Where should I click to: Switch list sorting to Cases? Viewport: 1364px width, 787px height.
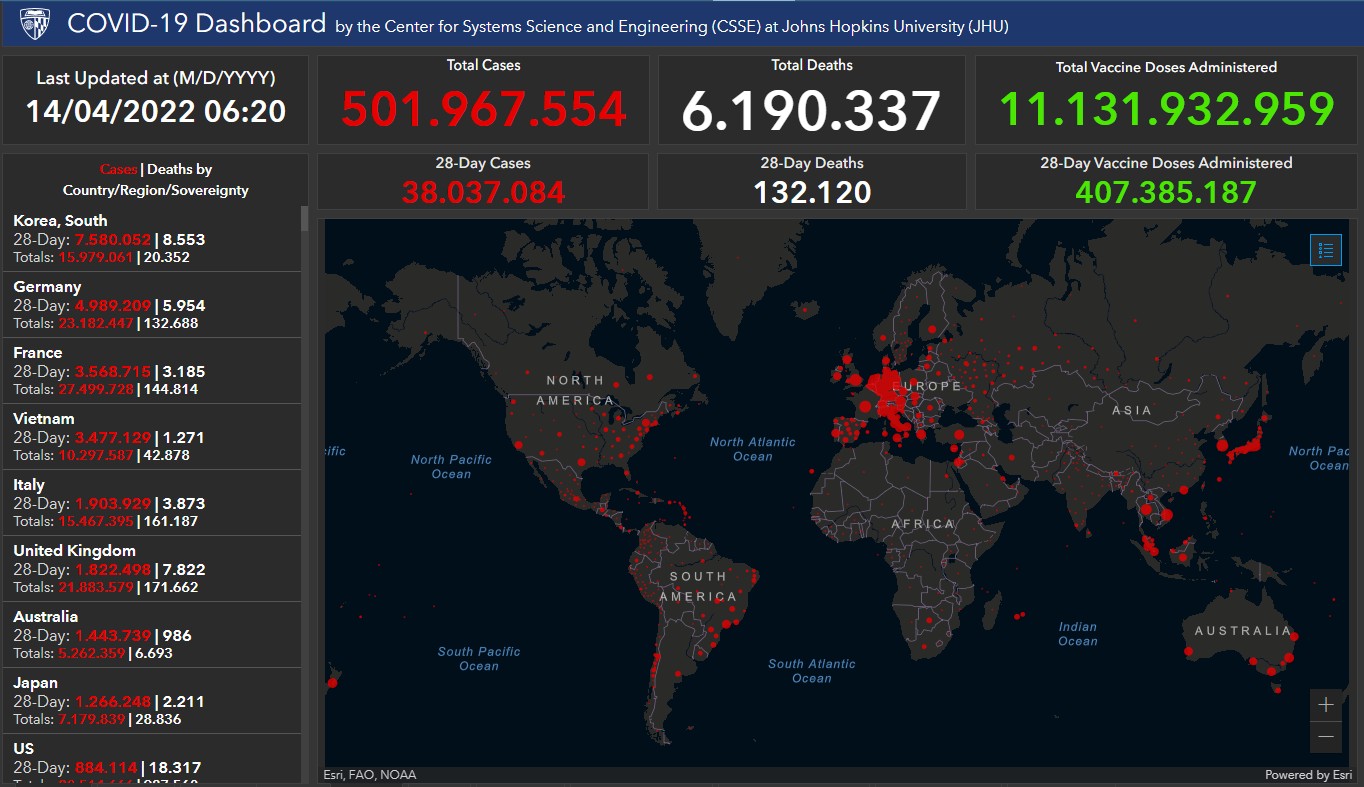click(x=118, y=170)
